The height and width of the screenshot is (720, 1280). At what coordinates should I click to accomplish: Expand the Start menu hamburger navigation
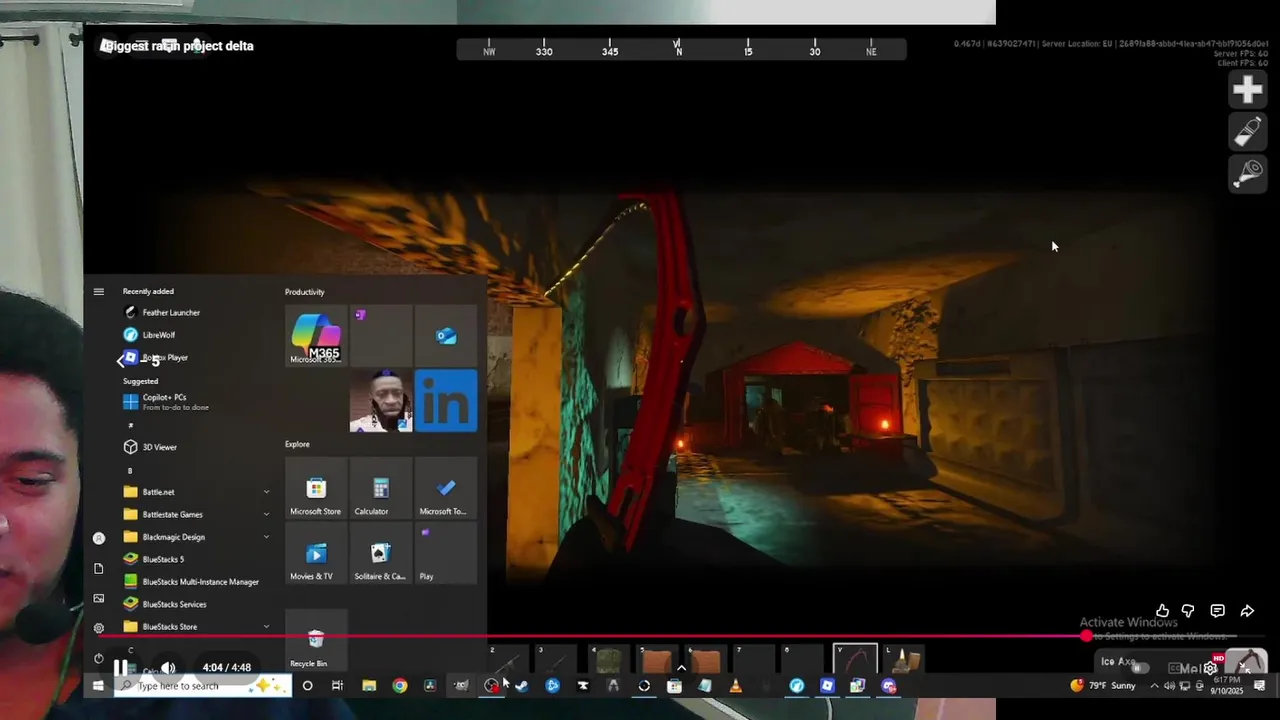pos(98,292)
